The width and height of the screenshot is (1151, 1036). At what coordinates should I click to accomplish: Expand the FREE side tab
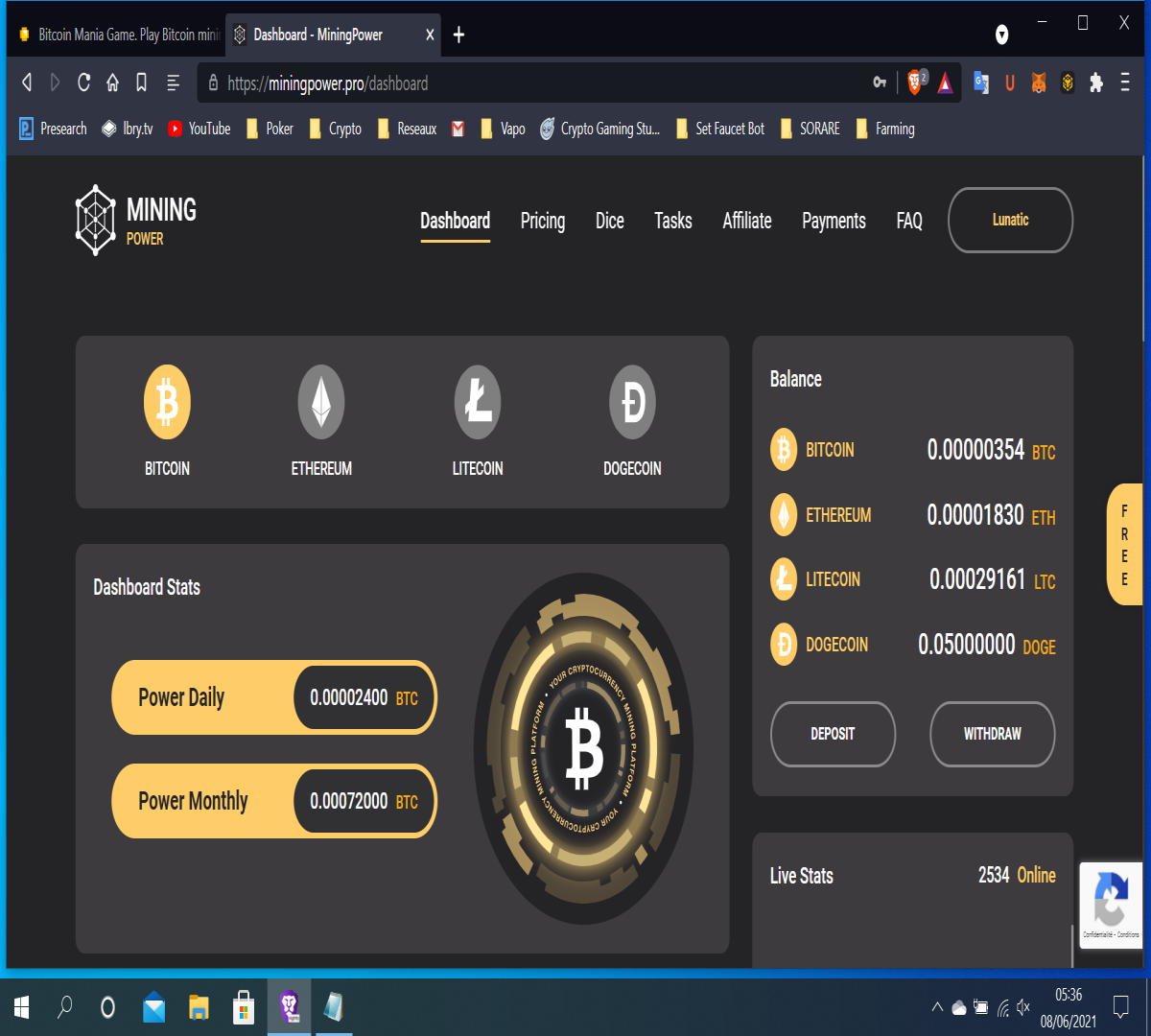[x=1124, y=544]
